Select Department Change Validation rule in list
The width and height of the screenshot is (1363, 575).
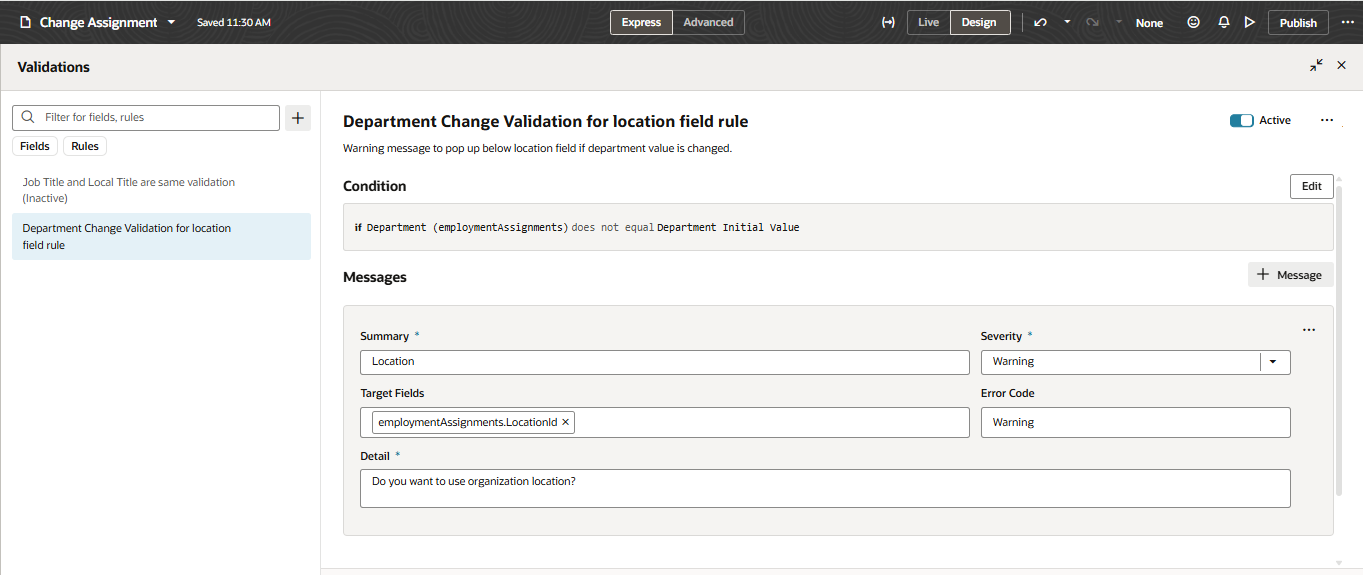tap(161, 236)
